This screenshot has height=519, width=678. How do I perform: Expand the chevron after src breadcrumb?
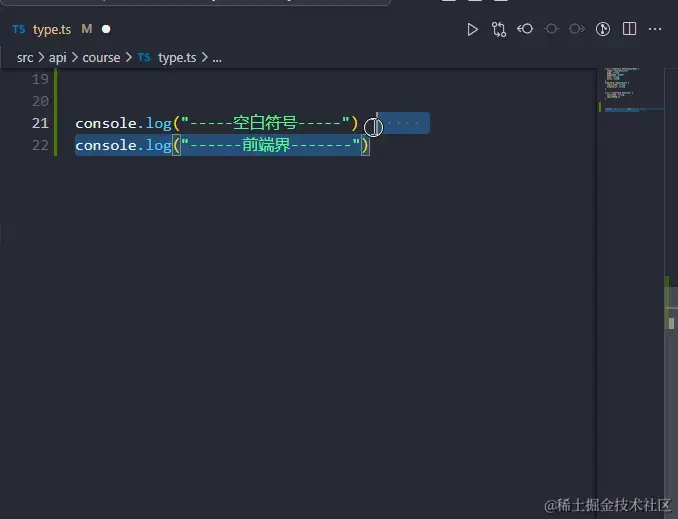tap(41, 58)
